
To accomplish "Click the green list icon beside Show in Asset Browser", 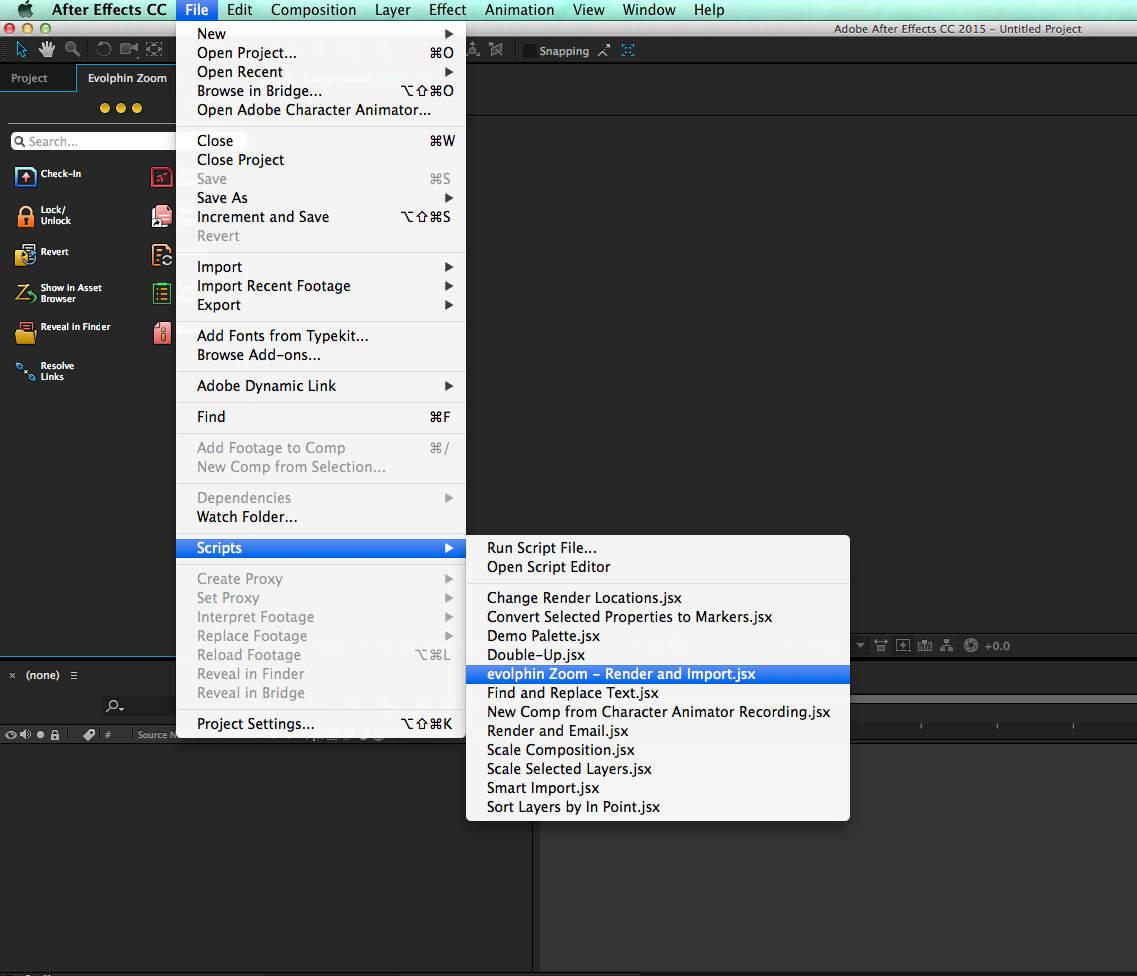I will (162, 293).
